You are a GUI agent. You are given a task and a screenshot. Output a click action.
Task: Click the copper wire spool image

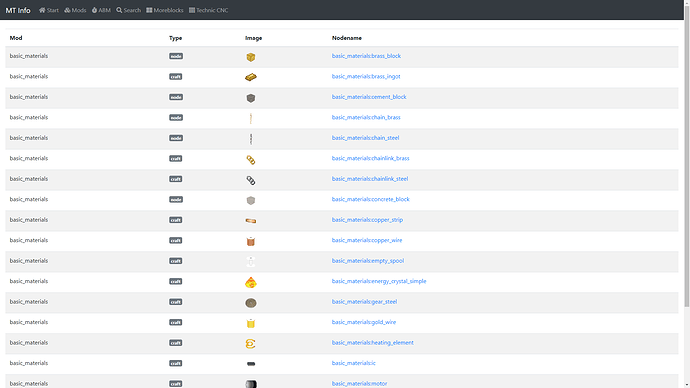pos(250,242)
